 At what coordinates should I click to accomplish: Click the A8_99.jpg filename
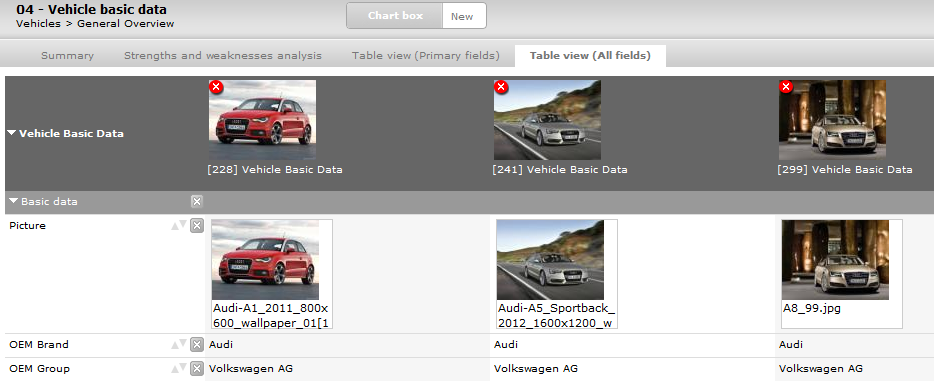(x=812, y=309)
